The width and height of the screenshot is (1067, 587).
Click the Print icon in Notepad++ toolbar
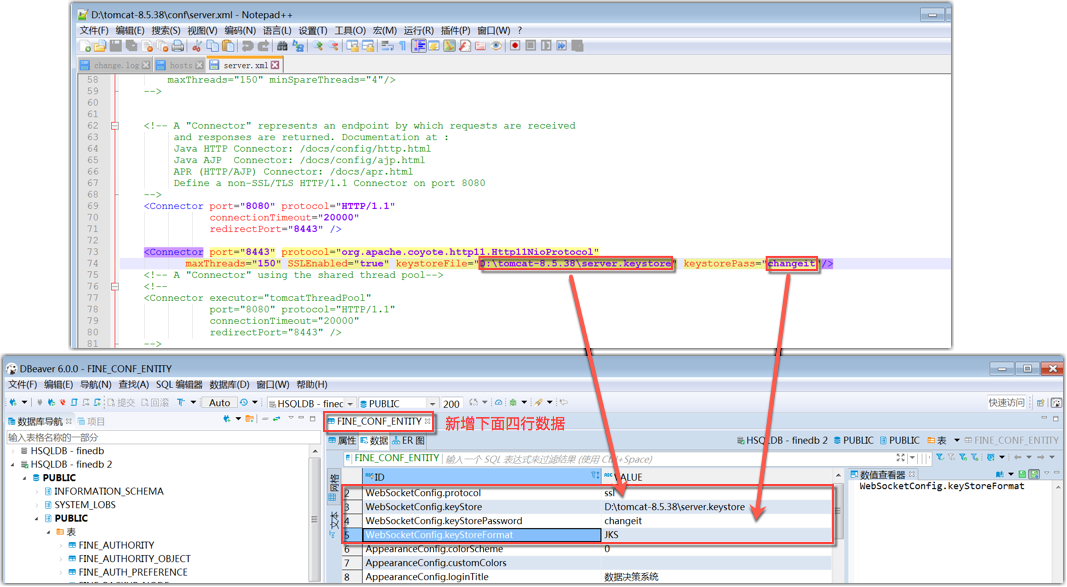pos(178,46)
